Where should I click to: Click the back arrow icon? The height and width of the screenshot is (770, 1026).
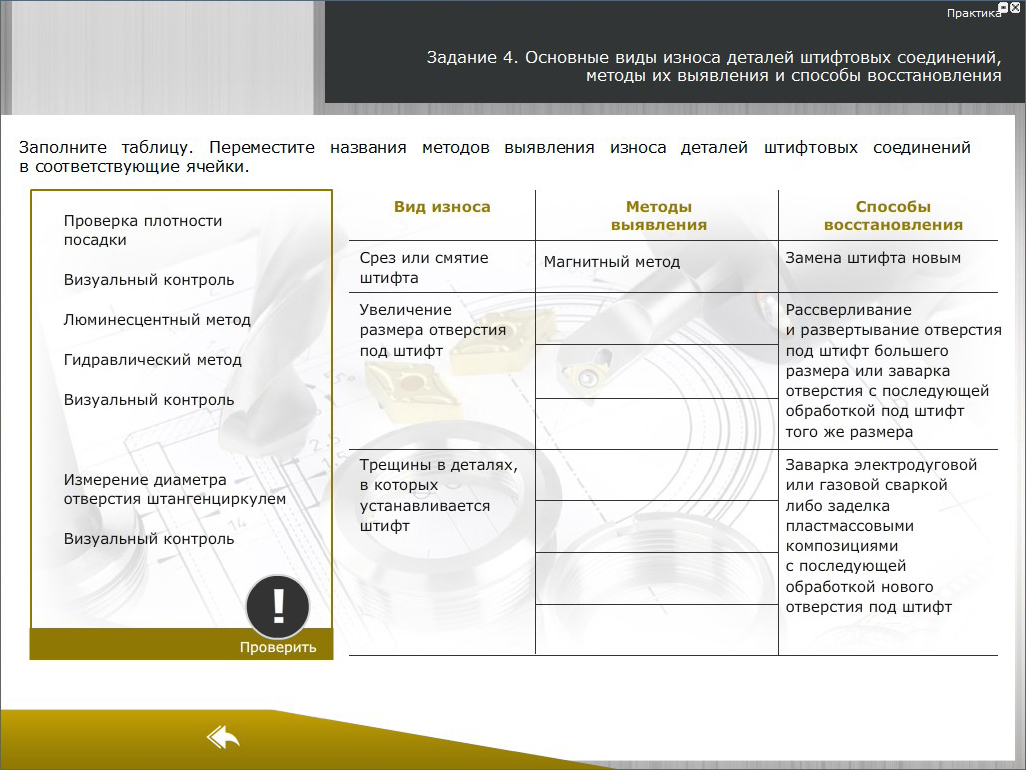click(x=223, y=738)
